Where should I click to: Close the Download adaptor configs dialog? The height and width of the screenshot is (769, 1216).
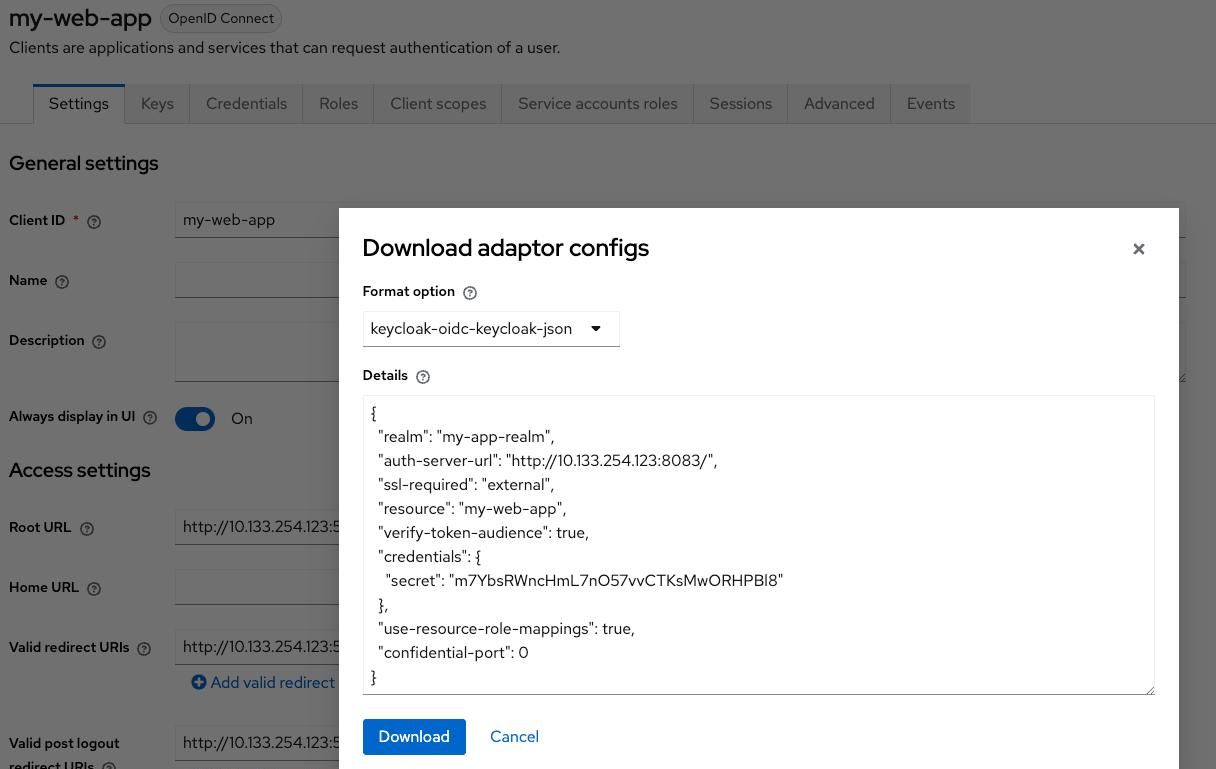tap(1138, 249)
